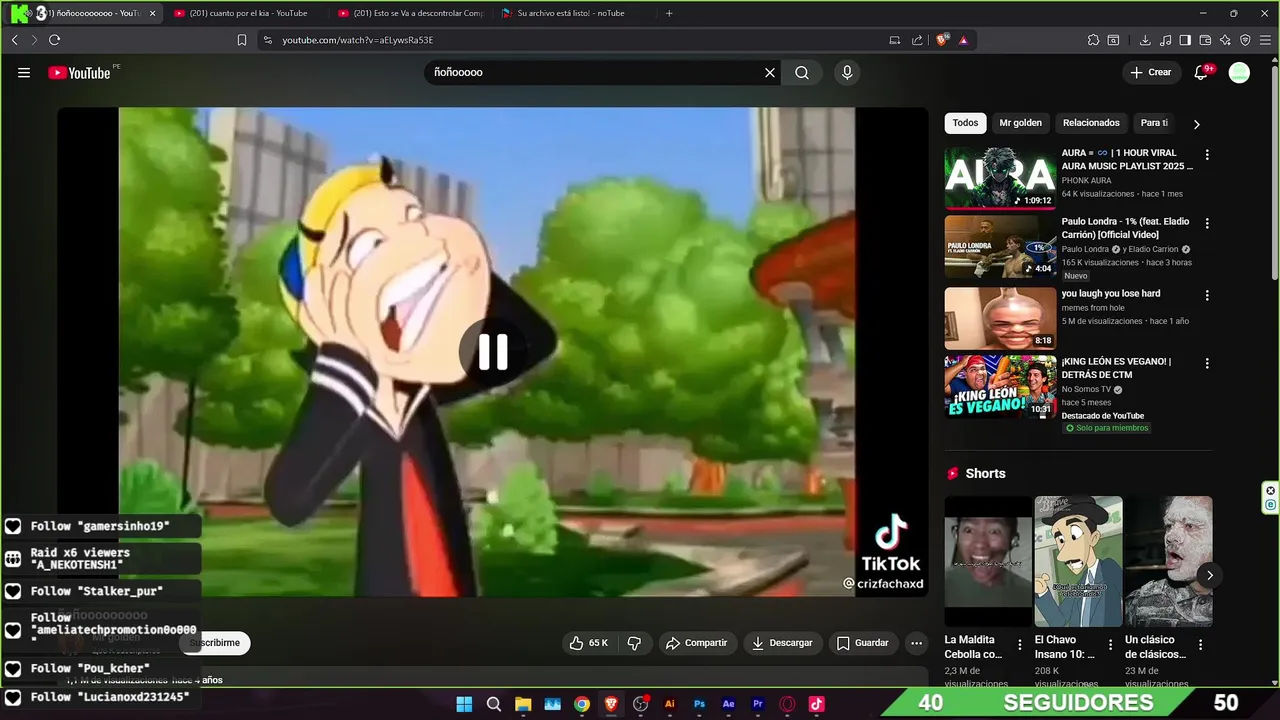Open the browser main hamburger menu

click(1265, 40)
